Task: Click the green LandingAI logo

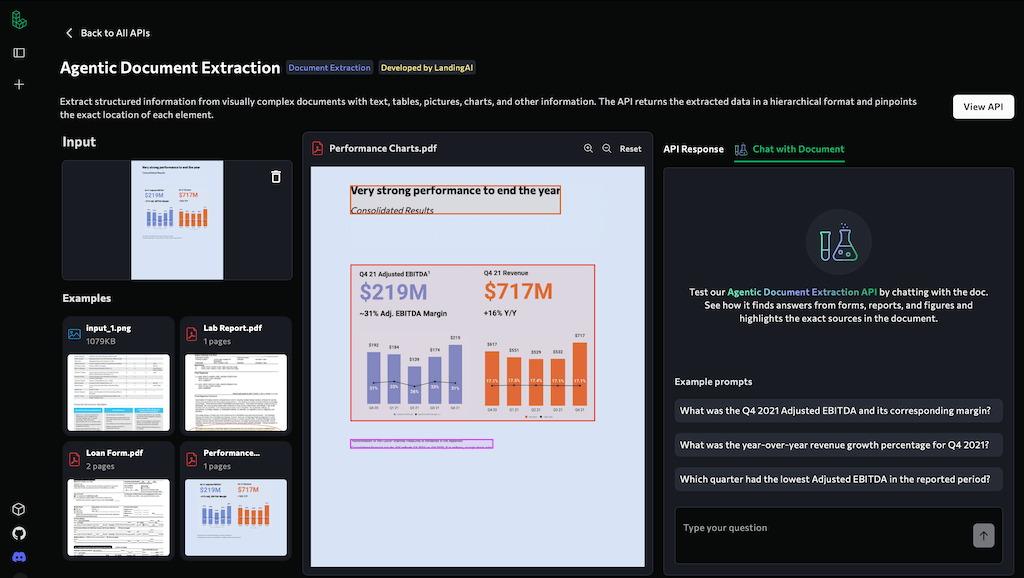Action: pyautogui.click(x=19, y=19)
